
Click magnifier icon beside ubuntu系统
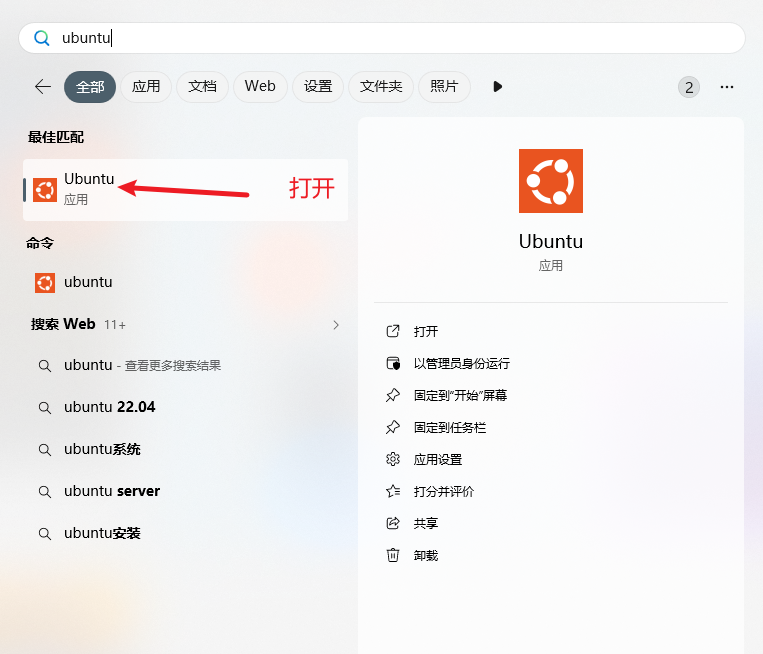[x=45, y=450]
